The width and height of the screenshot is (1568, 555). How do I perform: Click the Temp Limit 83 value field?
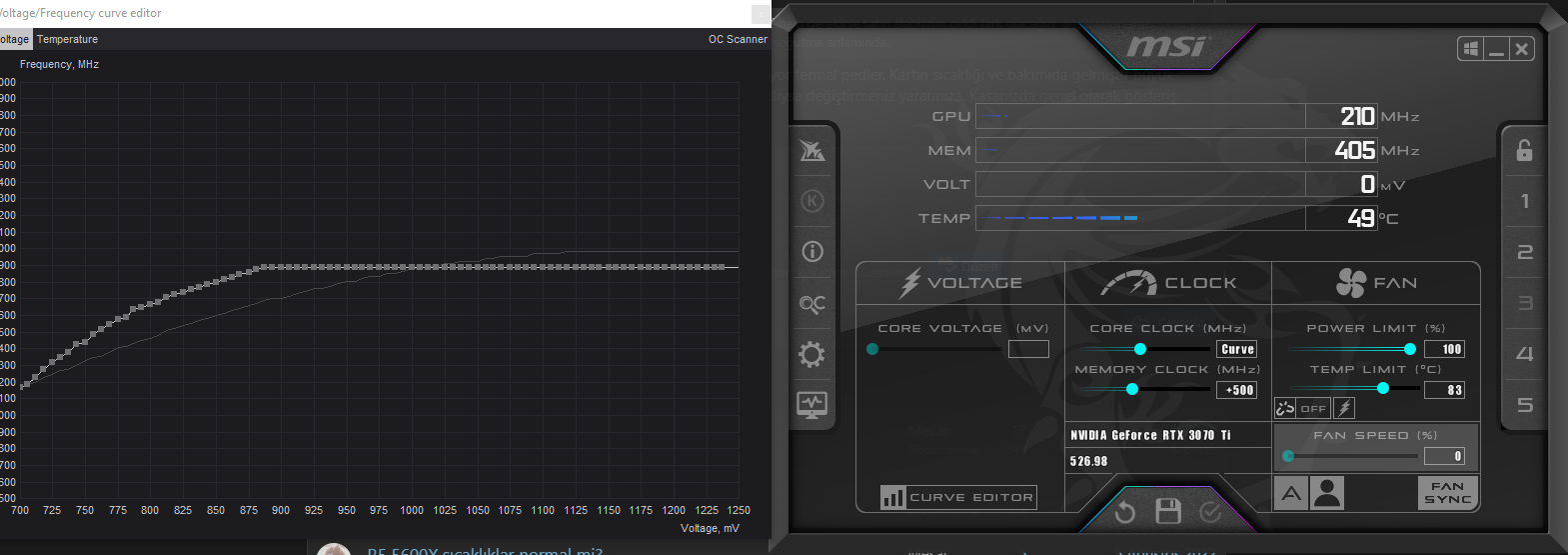point(1445,390)
